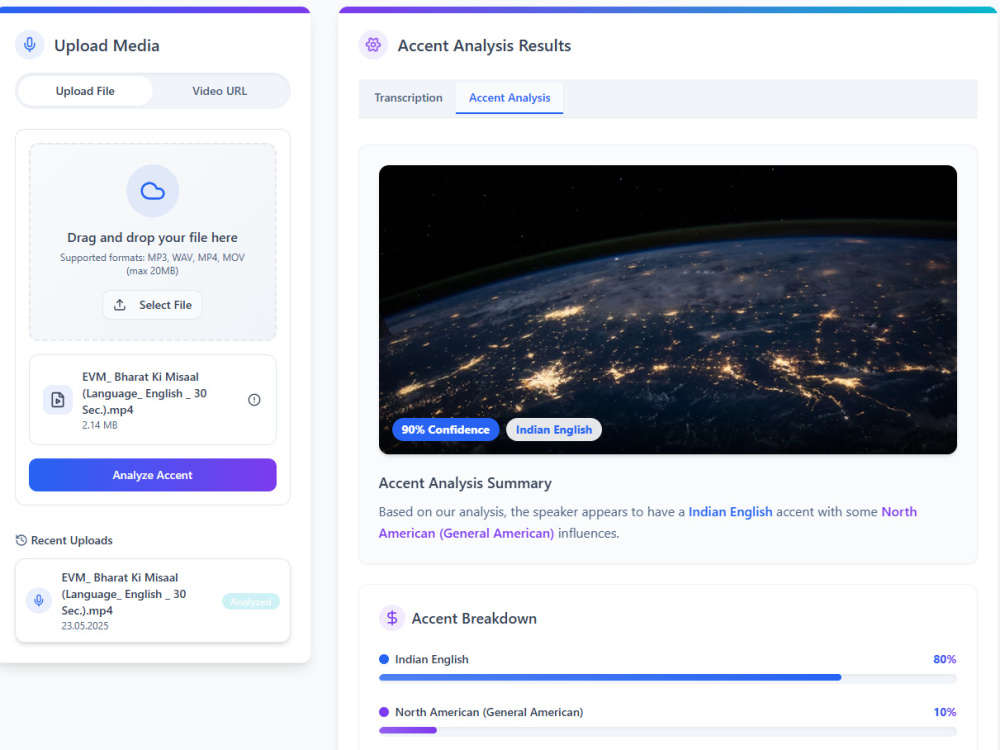The height and width of the screenshot is (750, 1000).
Task: Click the Analyzed status badge
Action: coord(251,601)
